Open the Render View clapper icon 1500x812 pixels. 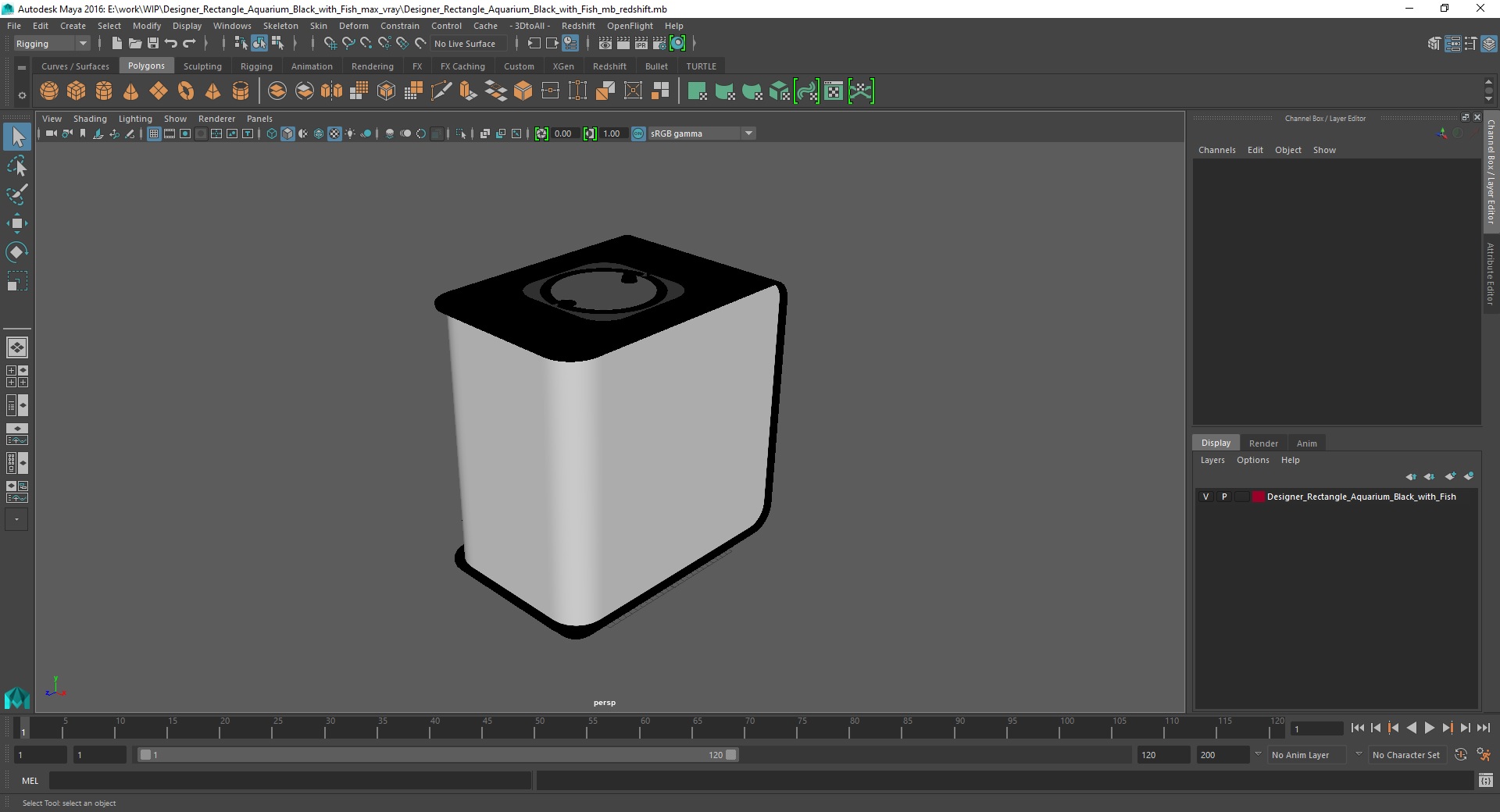(605, 44)
